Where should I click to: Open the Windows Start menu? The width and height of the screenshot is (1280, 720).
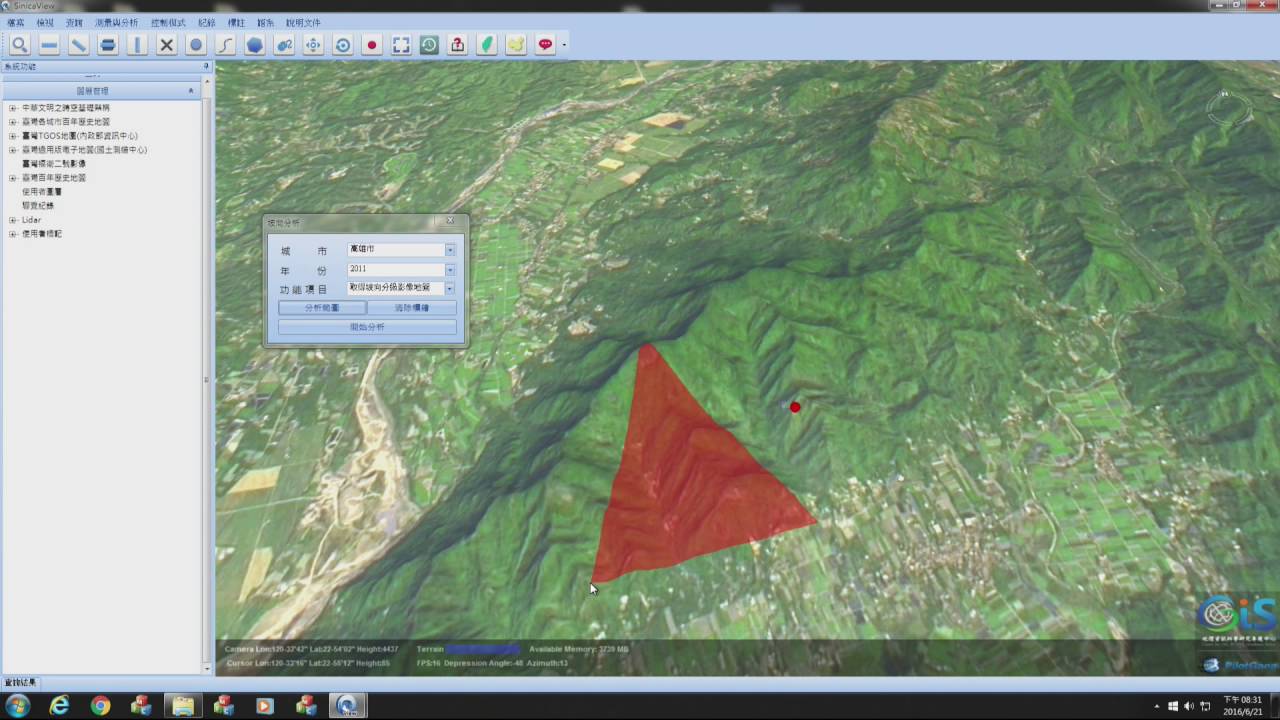point(18,706)
